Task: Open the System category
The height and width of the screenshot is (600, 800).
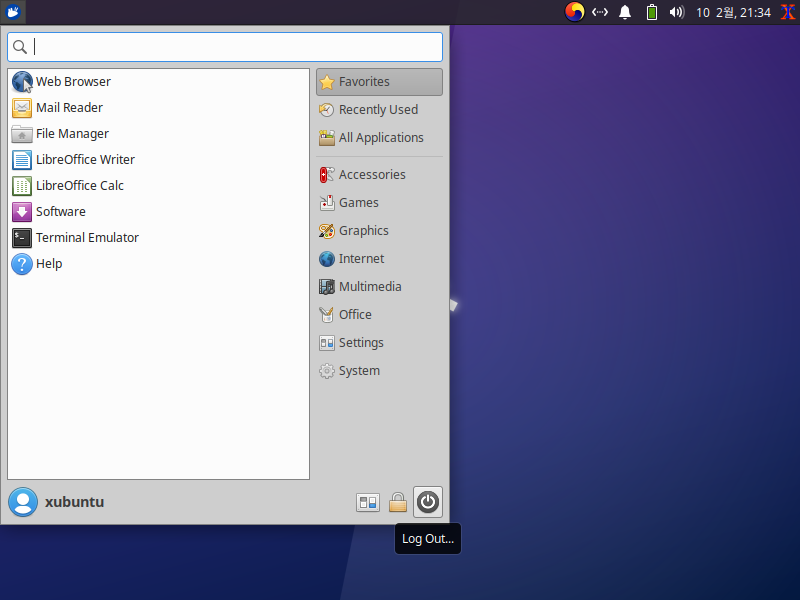Action: pos(379,371)
